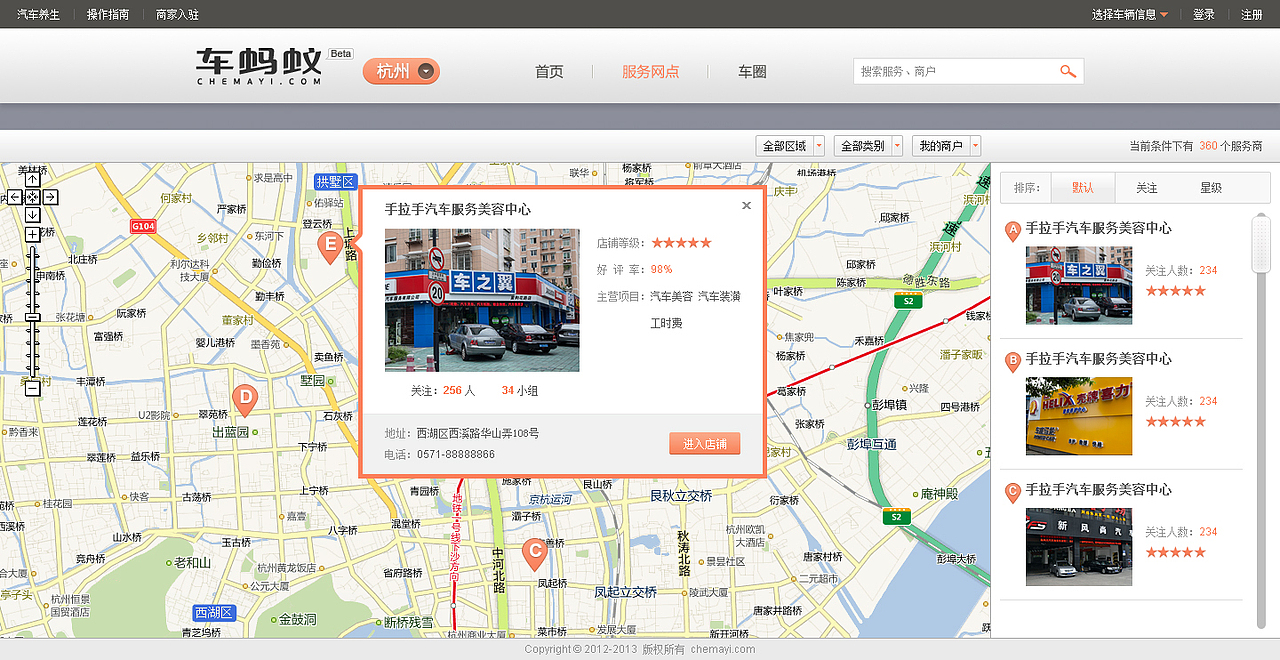Open the 杭州 city selector dropdown

[401, 71]
